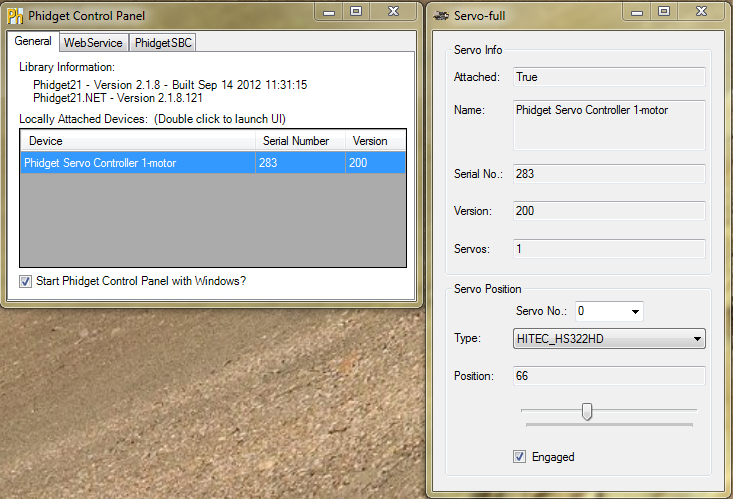
Task: Toggle Start Phidget Control Panel with Windows checkbox
Action: (x=25, y=282)
